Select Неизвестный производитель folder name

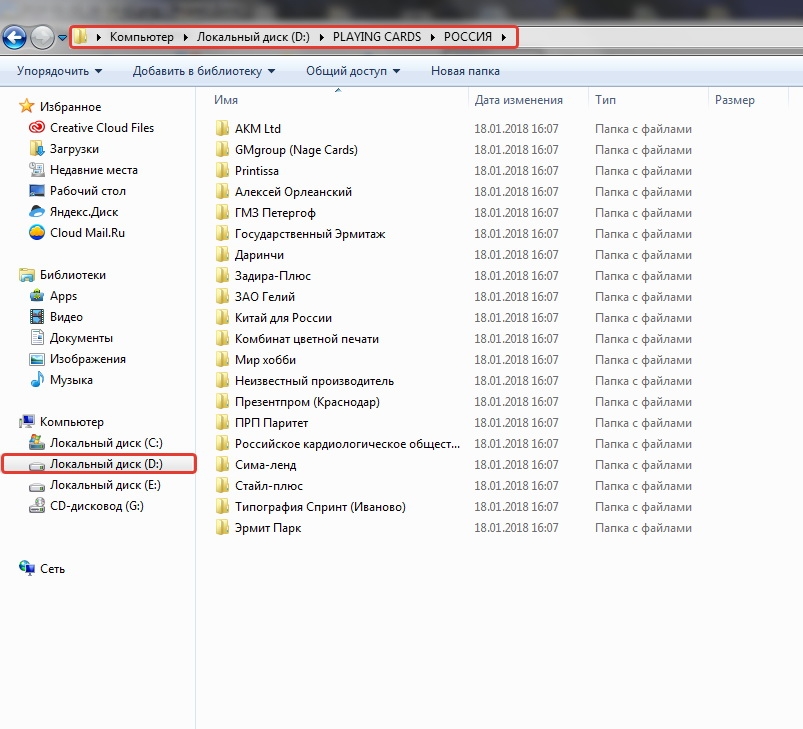[x=314, y=381]
